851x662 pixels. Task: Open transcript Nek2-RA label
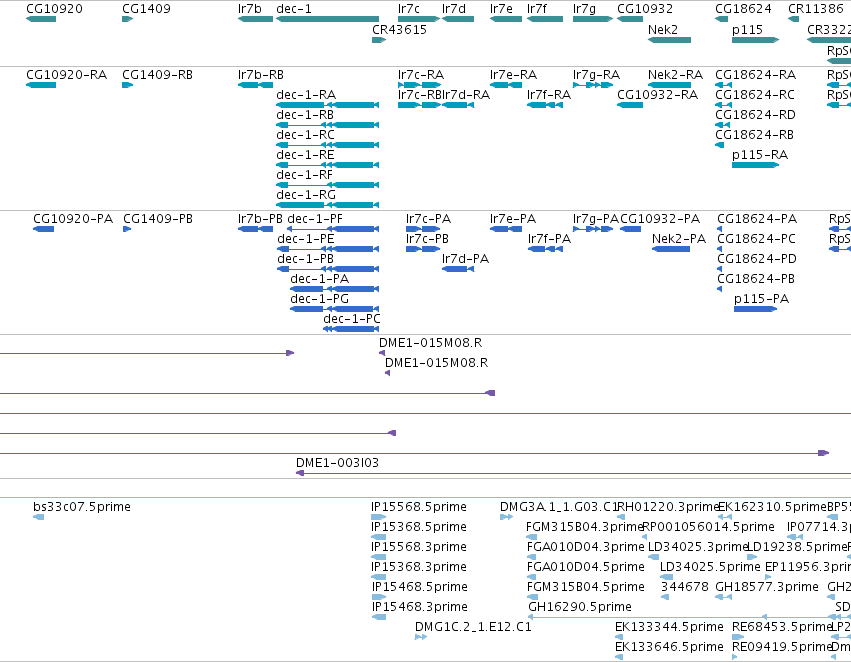tap(675, 74)
